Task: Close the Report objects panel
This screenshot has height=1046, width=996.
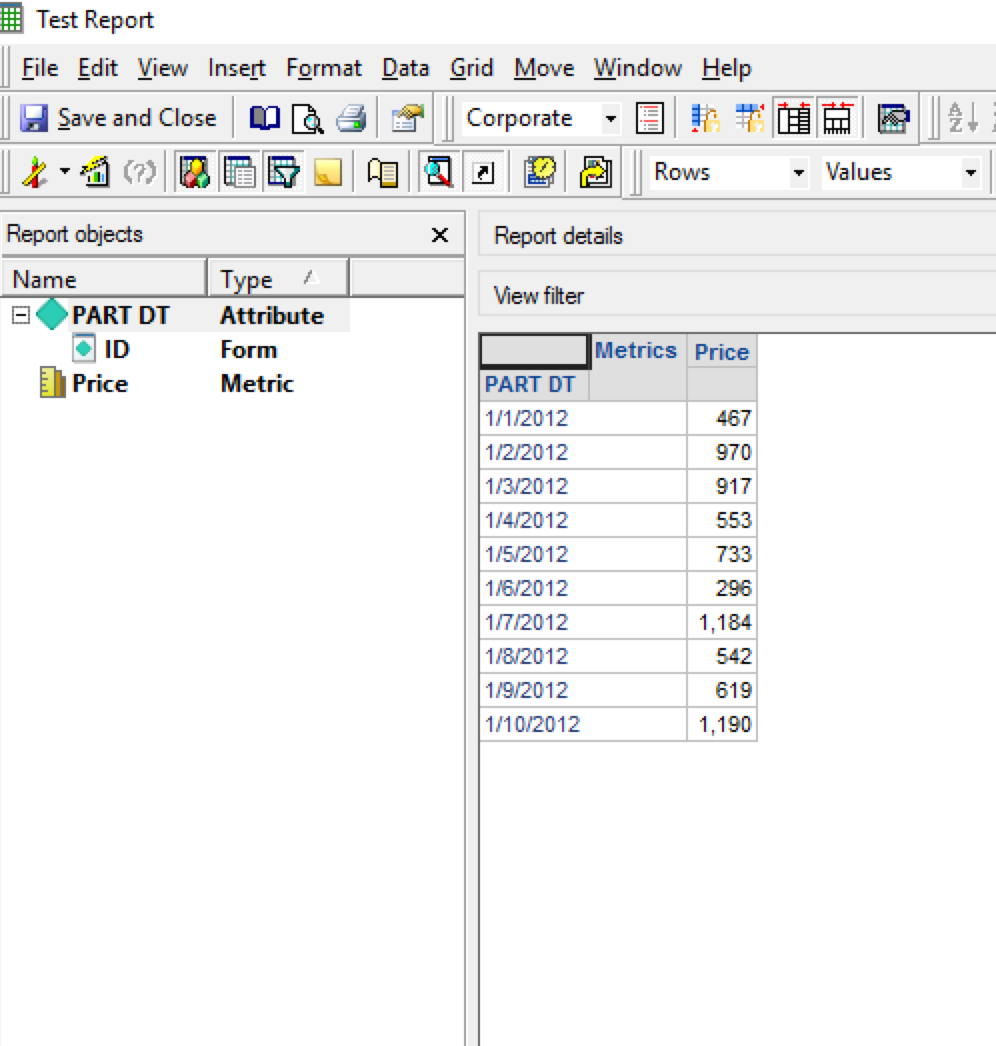Action: pyautogui.click(x=439, y=235)
